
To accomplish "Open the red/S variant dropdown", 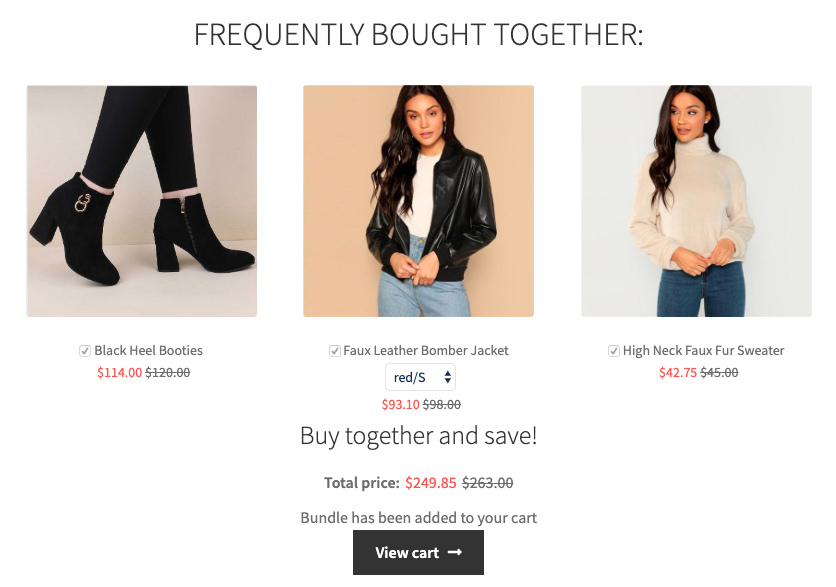I will click(420, 377).
